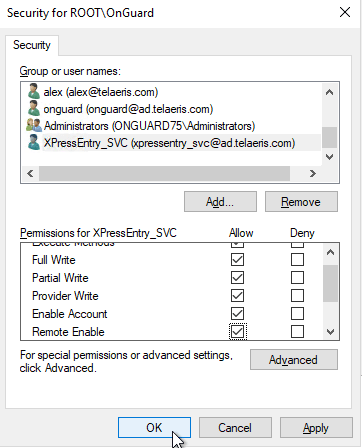The image size is (362, 448).
Task: Click the Remove button
Action: 301,202
